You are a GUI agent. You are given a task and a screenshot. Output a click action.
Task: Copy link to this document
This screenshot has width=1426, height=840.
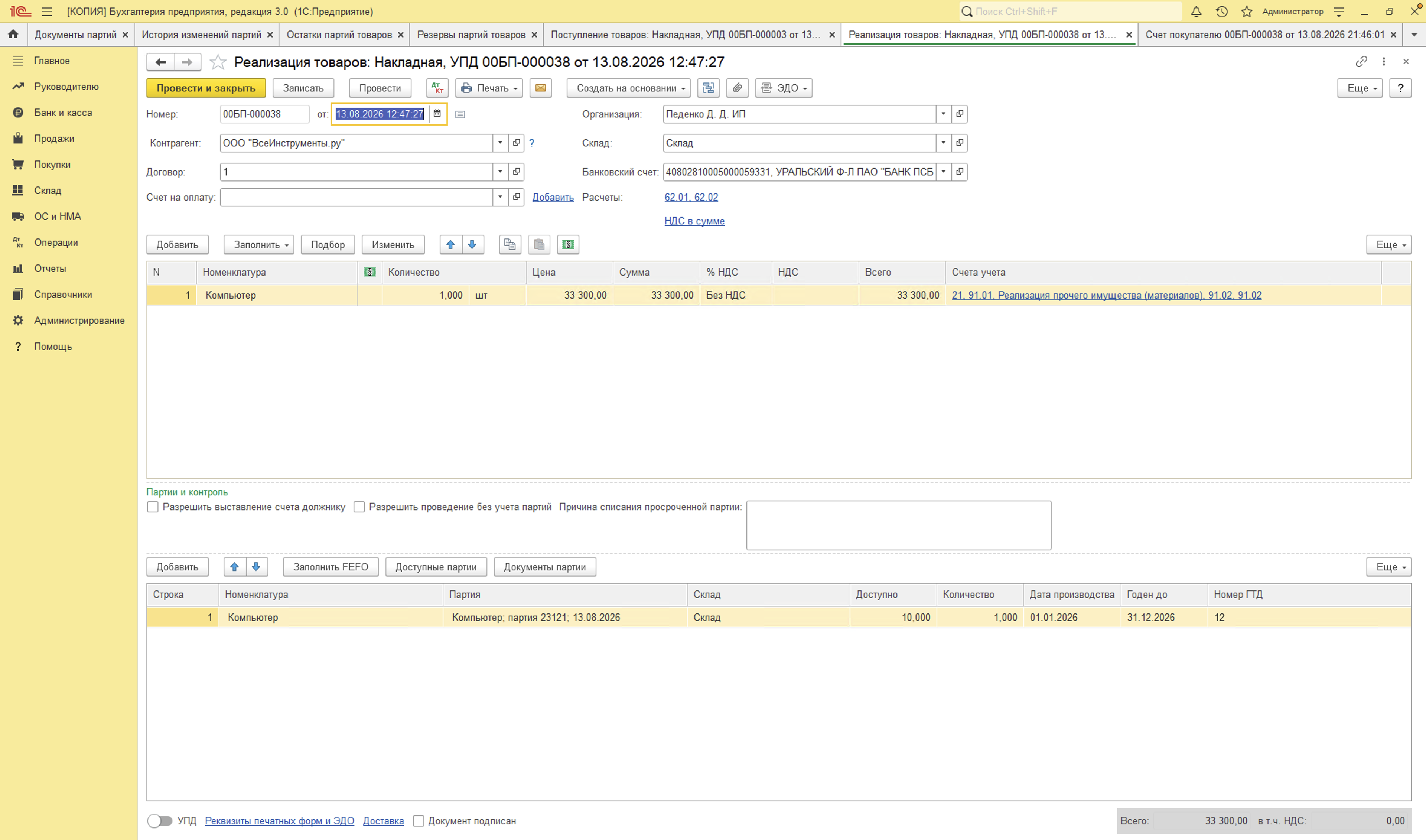(x=1361, y=61)
